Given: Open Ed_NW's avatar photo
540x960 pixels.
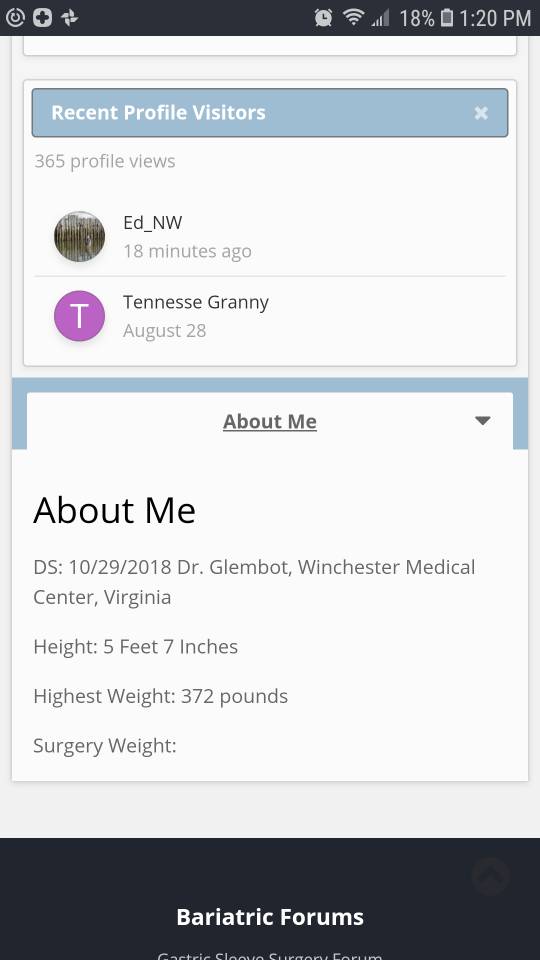Looking at the screenshot, I should [80, 236].
